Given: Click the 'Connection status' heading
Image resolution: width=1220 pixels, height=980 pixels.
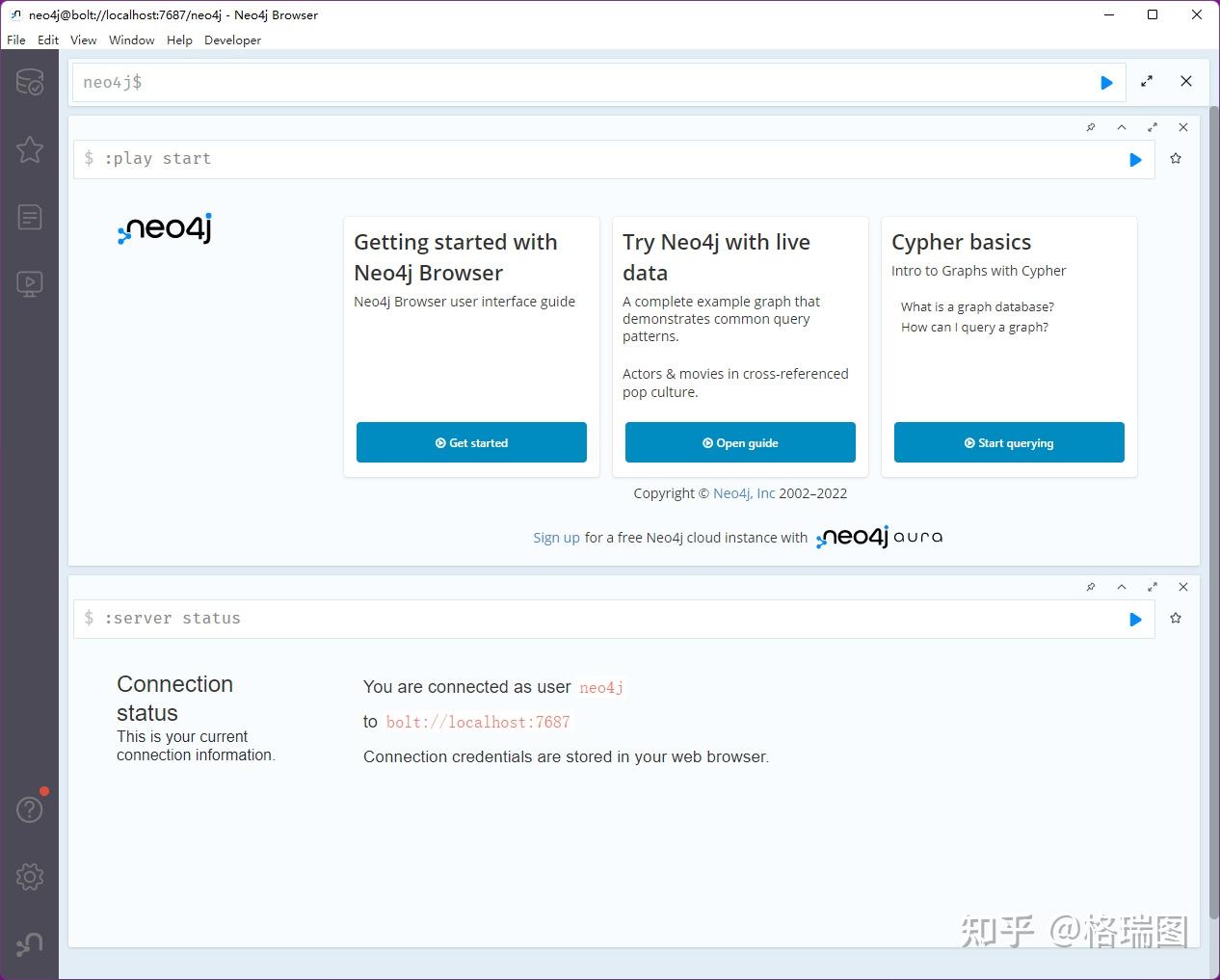Looking at the screenshot, I should tap(174, 699).
